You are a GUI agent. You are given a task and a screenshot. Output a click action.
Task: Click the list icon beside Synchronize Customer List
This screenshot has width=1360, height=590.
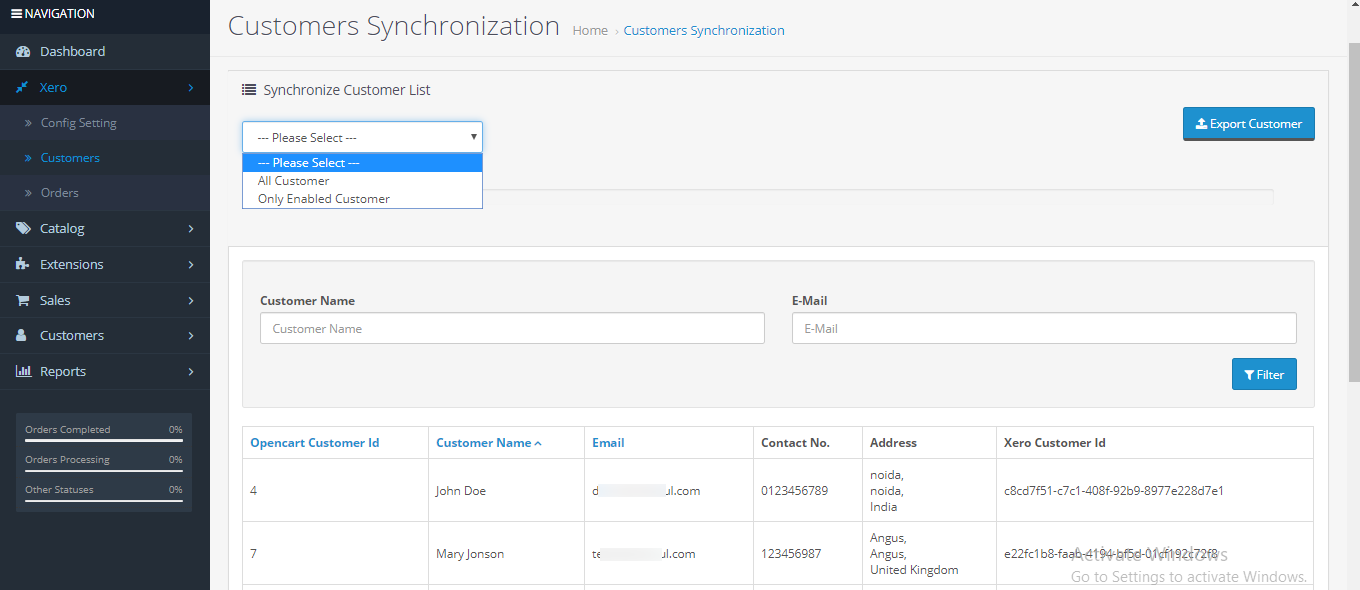(249, 90)
